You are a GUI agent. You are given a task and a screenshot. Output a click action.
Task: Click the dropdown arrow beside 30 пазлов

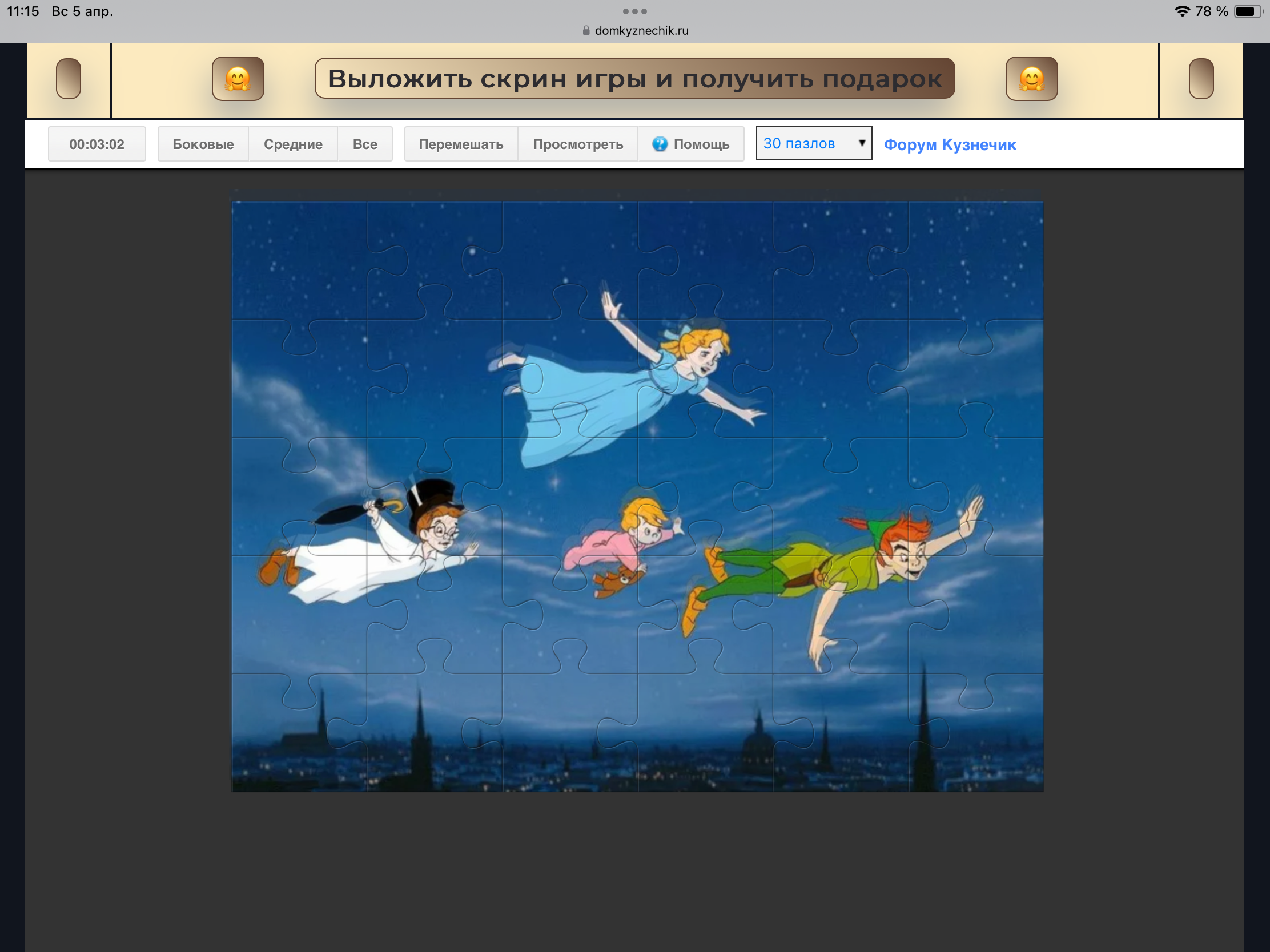tap(861, 143)
